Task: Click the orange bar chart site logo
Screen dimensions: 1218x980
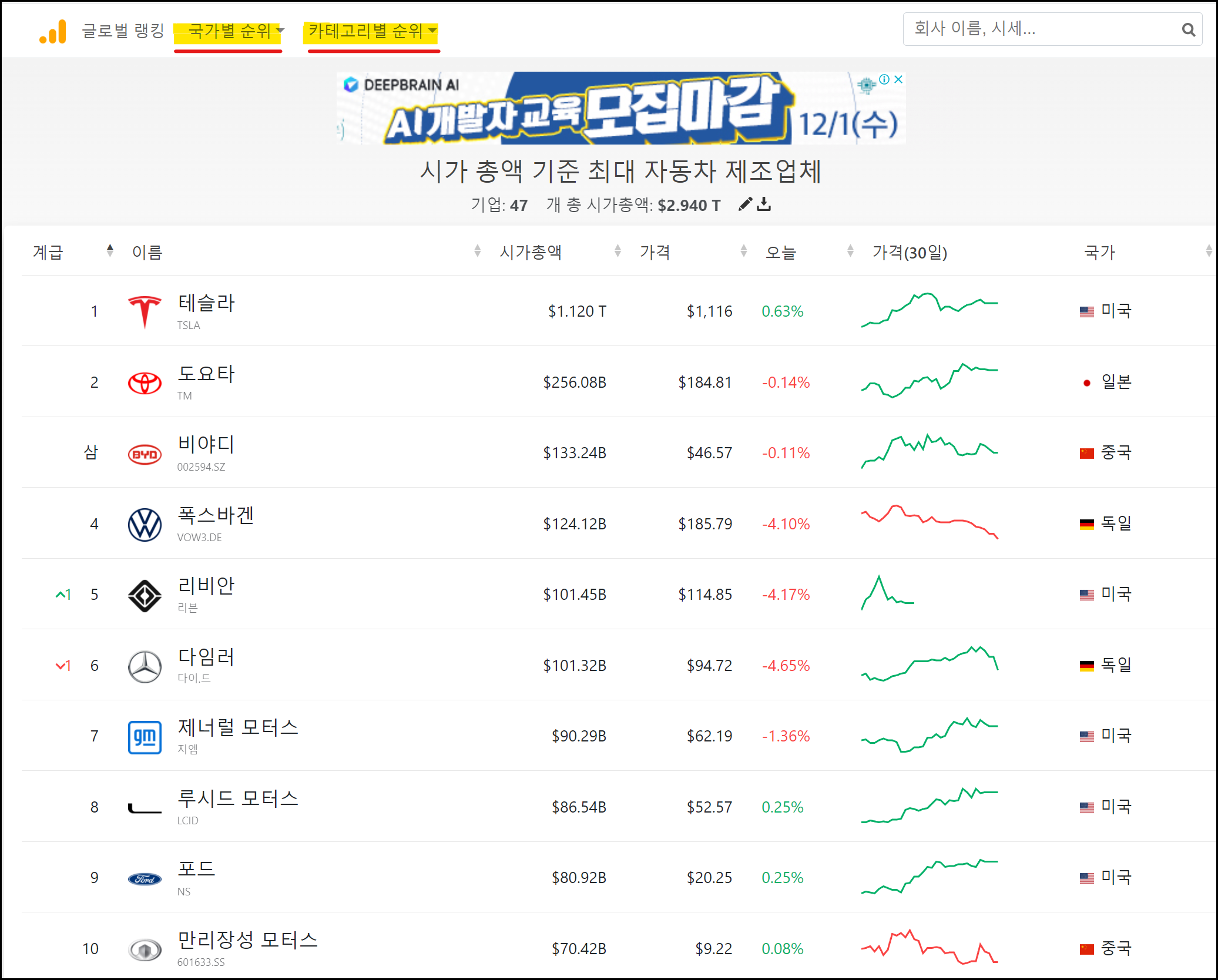Action: pos(53,31)
